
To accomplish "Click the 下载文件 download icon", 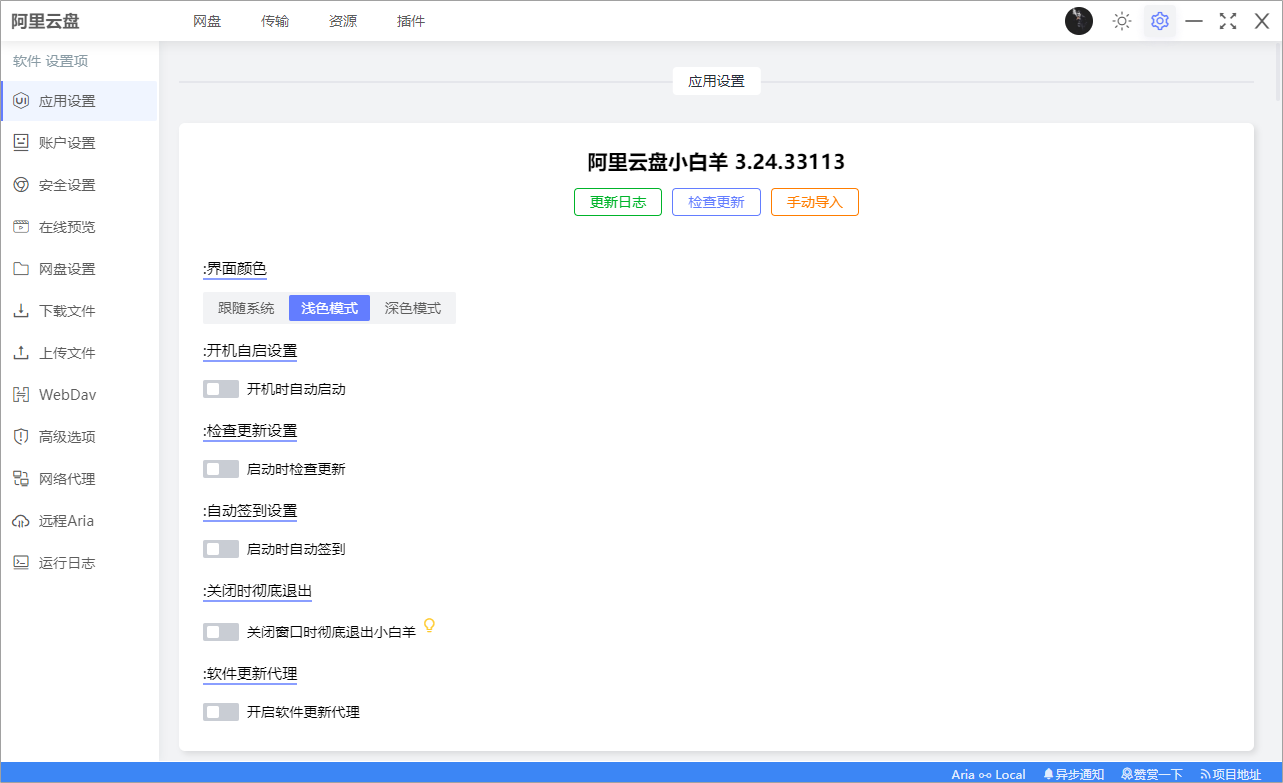I will click(x=21, y=311).
